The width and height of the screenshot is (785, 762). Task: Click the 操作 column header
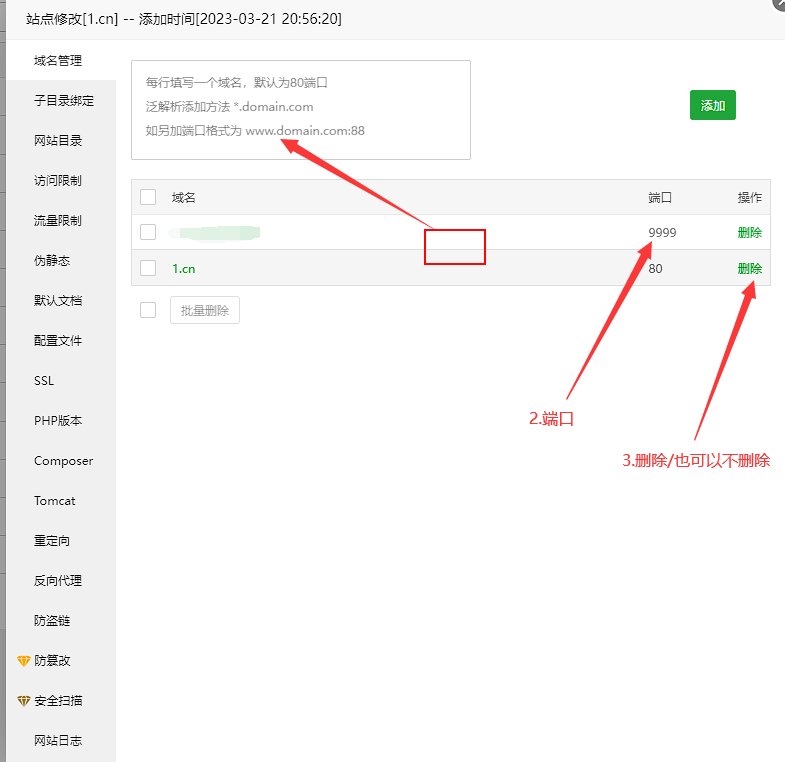click(749, 198)
